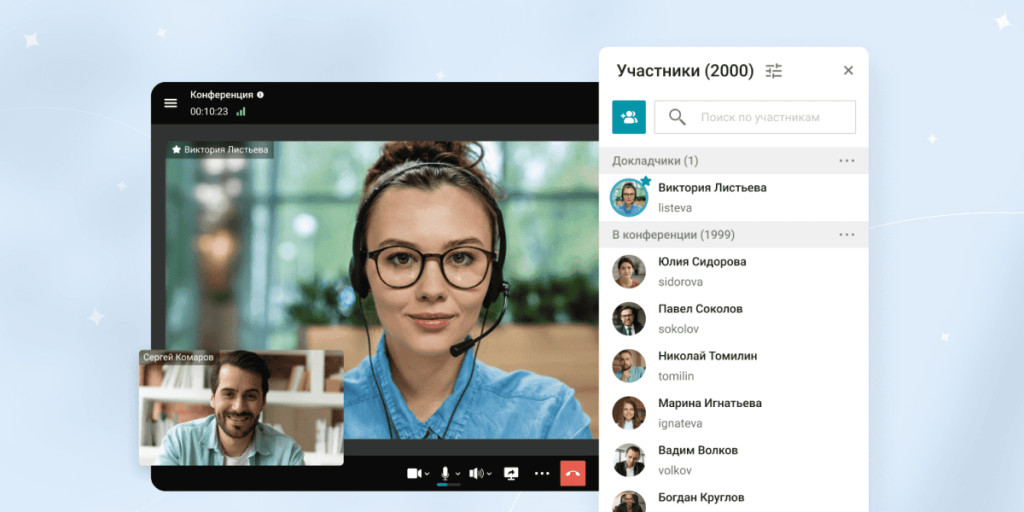The height and width of the screenshot is (512, 1024).
Task: Click the teal add participants button
Action: (x=629, y=117)
